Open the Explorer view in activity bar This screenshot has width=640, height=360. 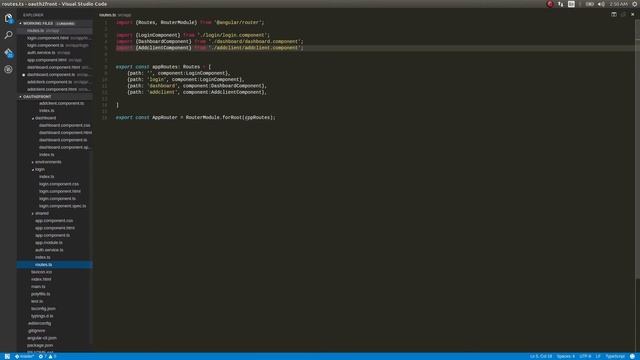(x=8, y=18)
